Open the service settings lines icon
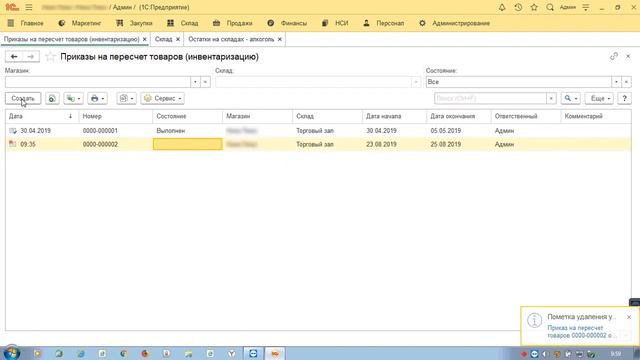The image size is (640, 360). pyautogui.click(x=586, y=7)
